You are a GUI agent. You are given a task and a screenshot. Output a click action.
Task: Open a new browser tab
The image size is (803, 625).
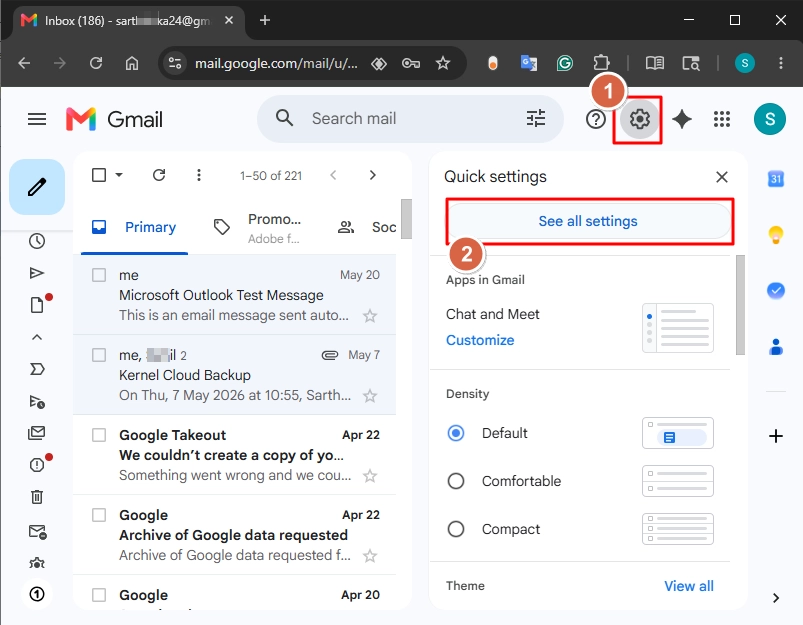tap(265, 20)
